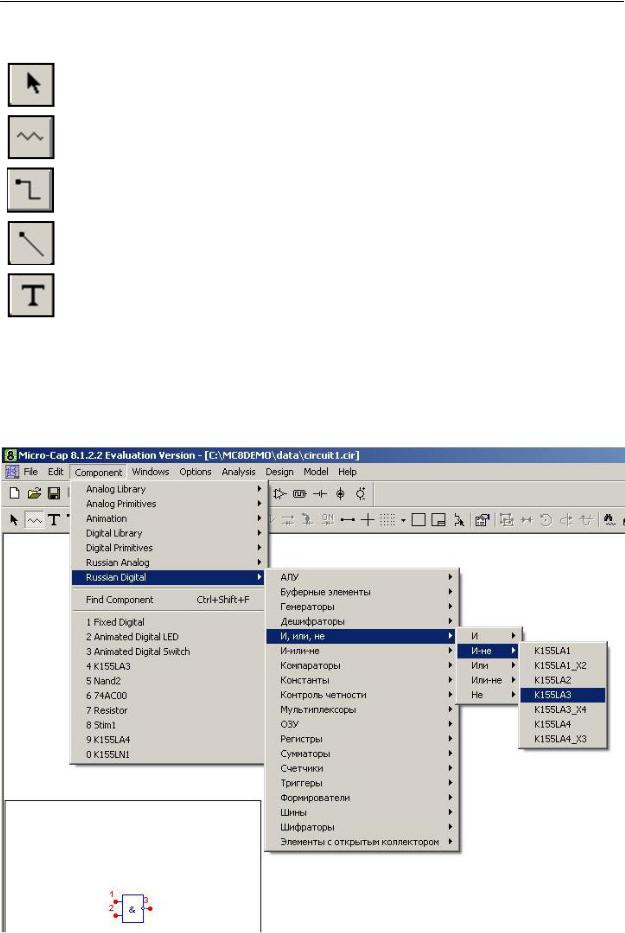
Task: Click the properties window toolbar icon
Action: coord(482,520)
